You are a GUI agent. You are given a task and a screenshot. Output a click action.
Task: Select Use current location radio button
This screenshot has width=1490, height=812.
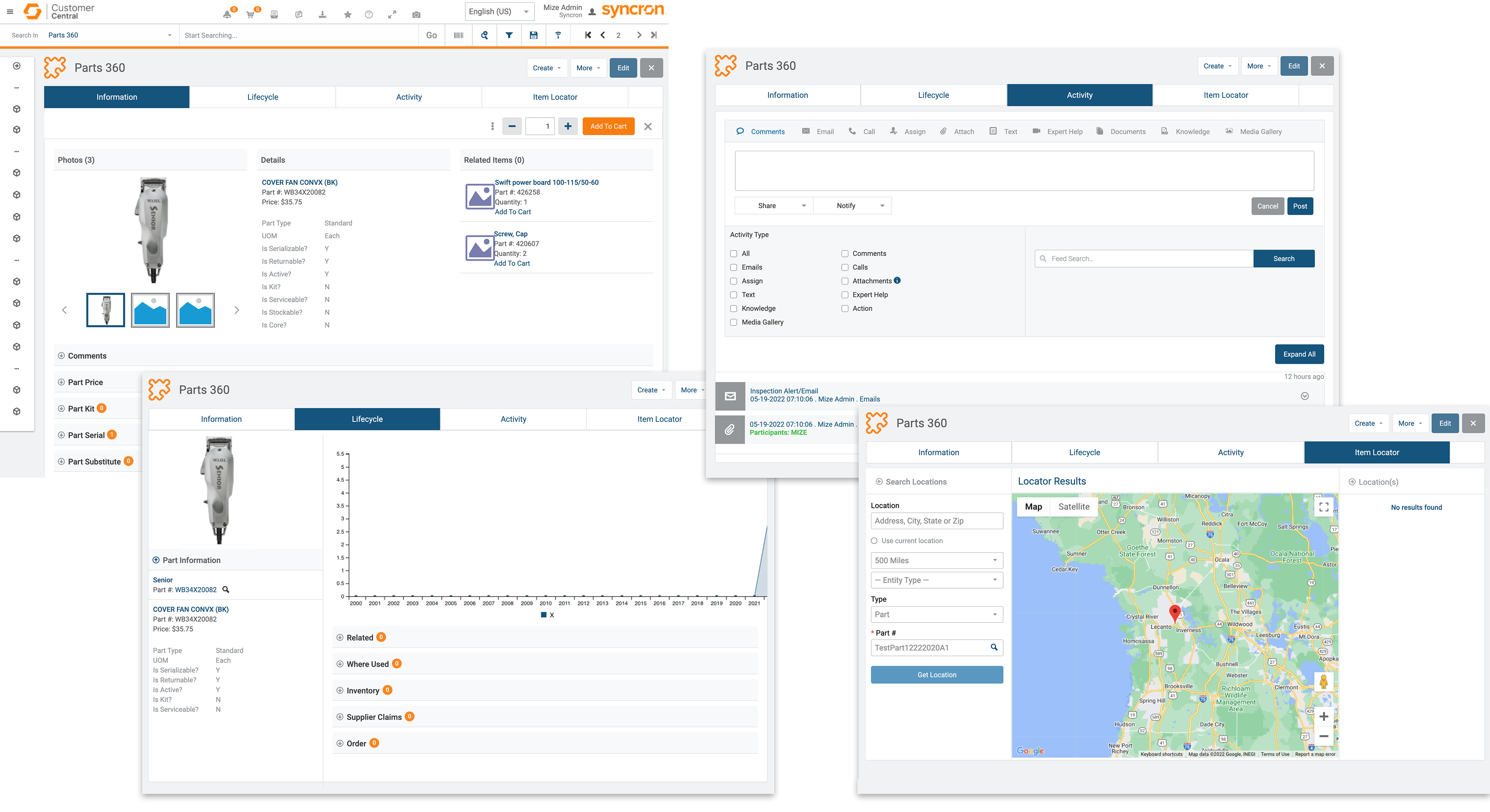point(874,541)
